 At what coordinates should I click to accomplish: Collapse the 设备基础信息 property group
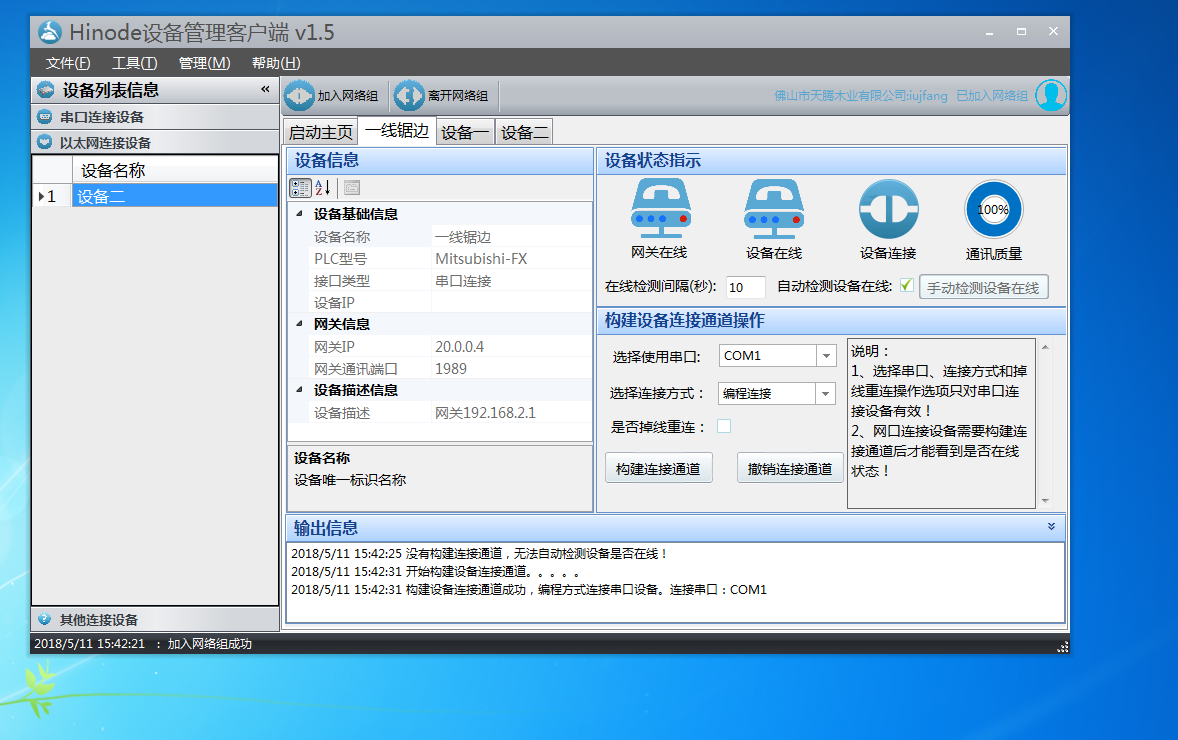(x=301, y=214)
